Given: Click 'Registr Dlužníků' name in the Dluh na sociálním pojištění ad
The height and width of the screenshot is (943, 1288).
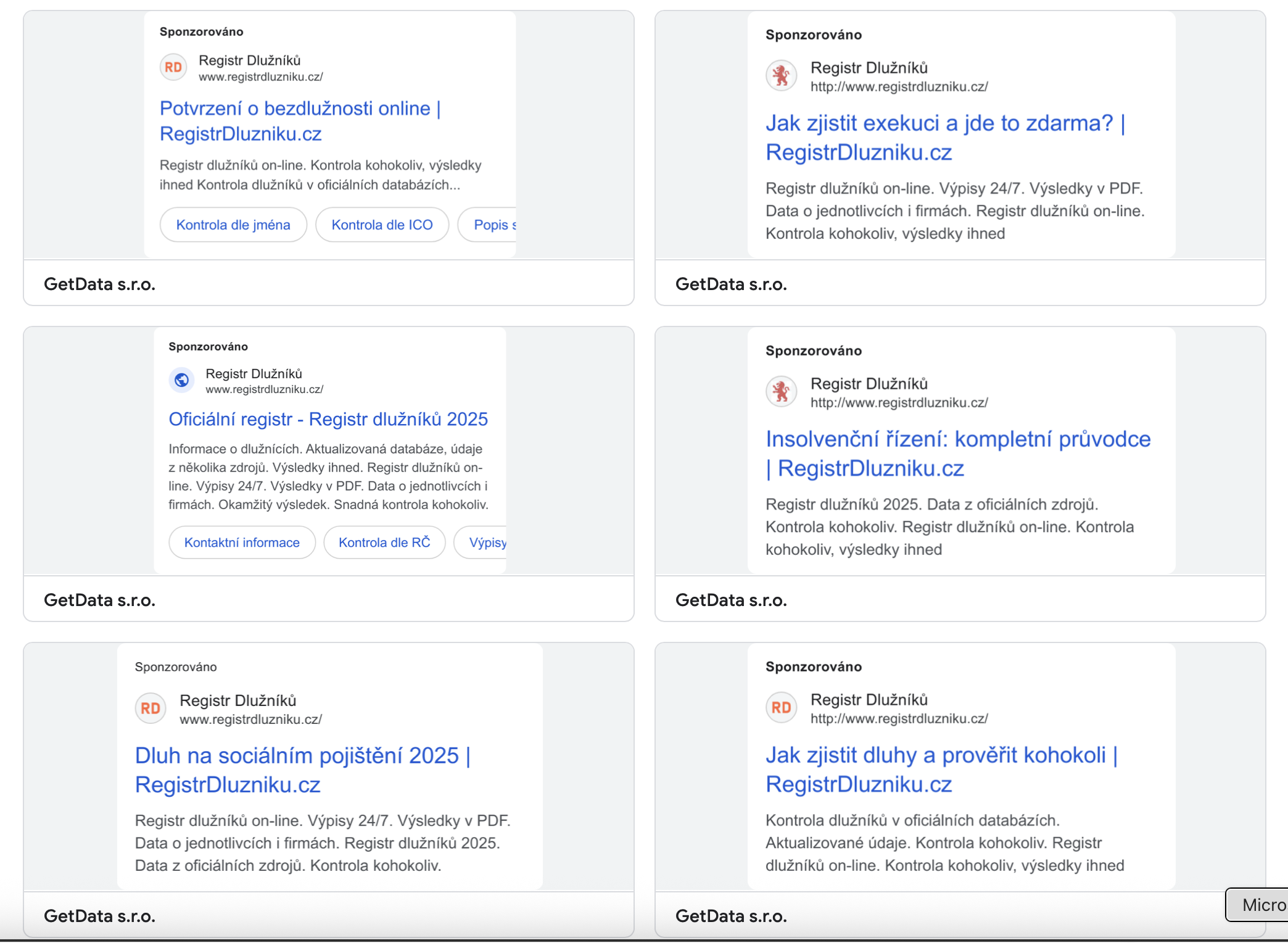Looking at the screenshot, I should pyautogui.click(x=238, y=700).
